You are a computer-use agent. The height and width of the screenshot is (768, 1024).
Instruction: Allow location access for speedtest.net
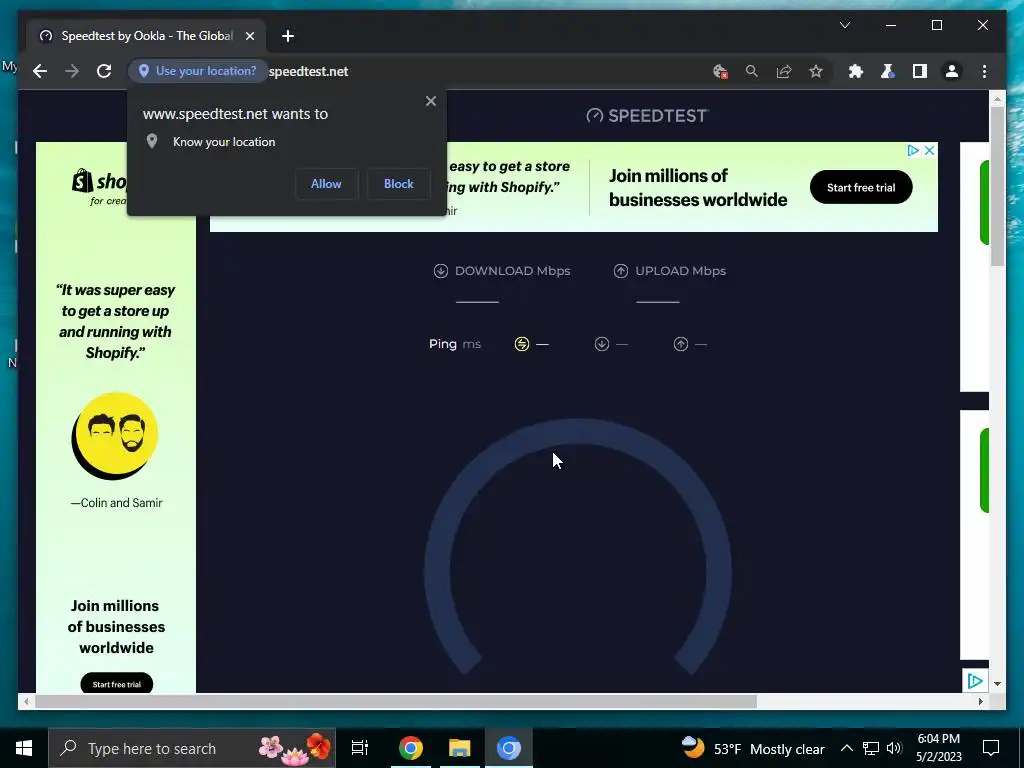point(327,184)
